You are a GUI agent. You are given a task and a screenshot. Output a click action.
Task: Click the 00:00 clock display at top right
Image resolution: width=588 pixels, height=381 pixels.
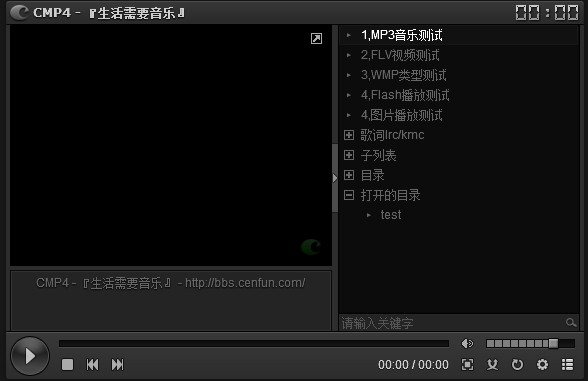[x=547, y=13]
